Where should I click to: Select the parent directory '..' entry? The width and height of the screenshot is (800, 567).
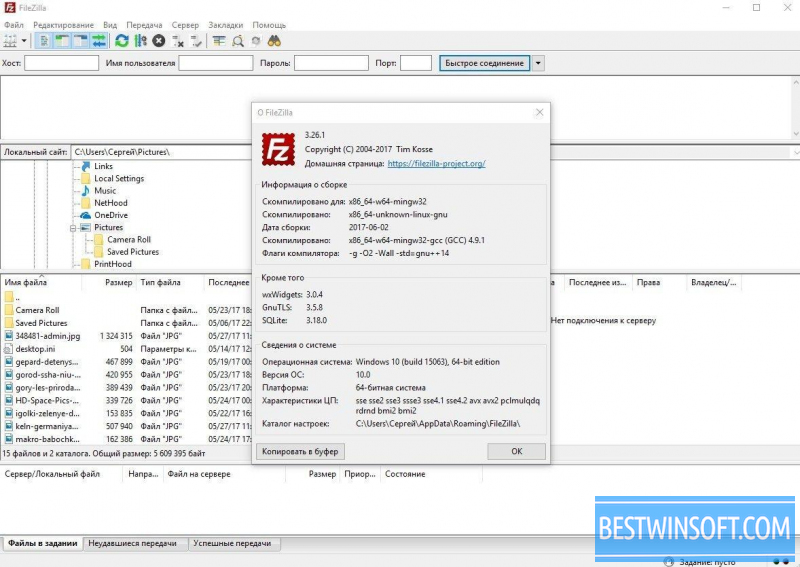(12, 297)
